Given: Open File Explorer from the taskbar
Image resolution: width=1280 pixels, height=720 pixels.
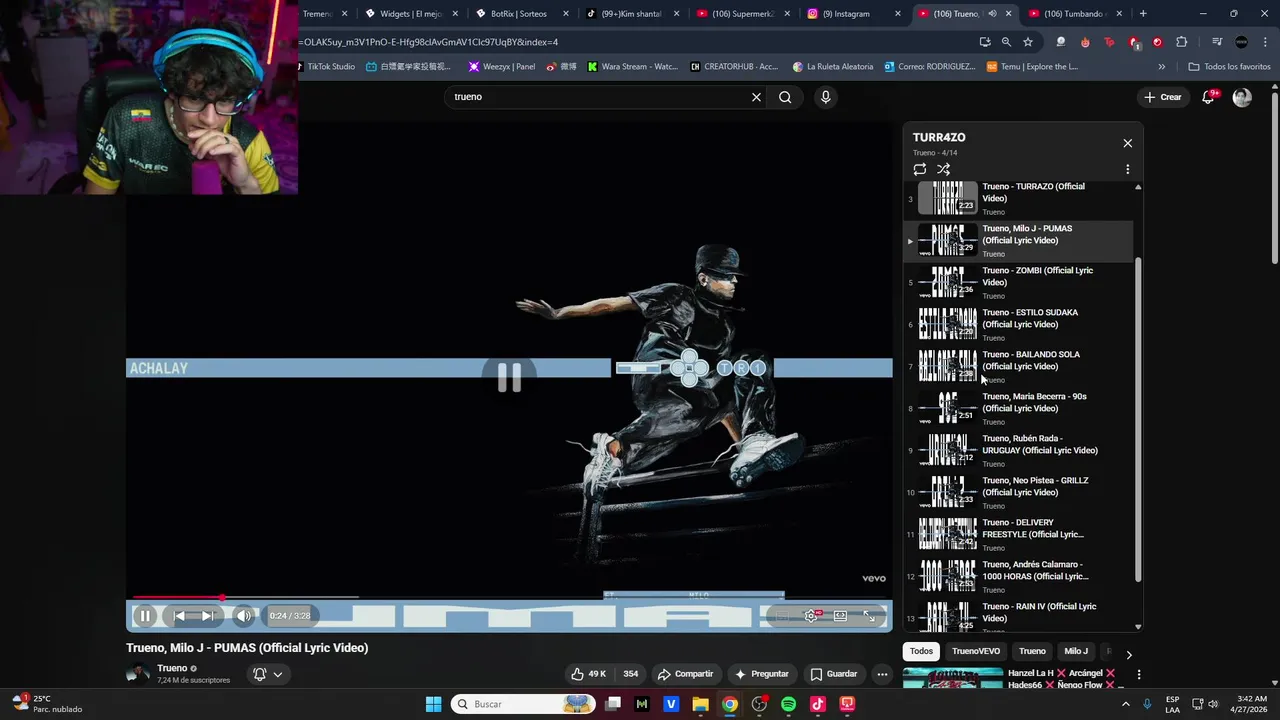Looking at the screenshot, I should [700, 704].
